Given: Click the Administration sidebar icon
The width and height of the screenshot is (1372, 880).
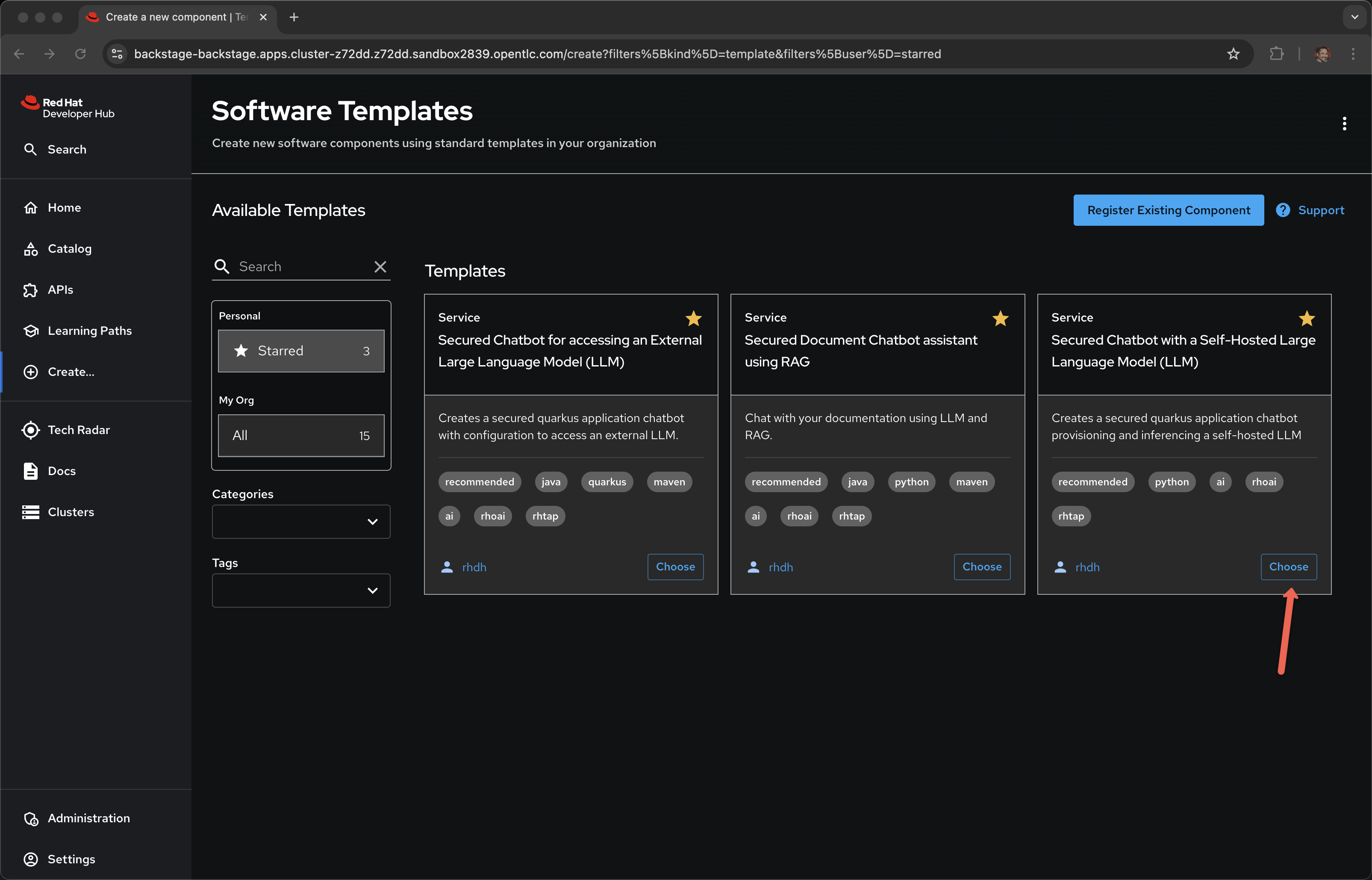Looking at the screenshot, I should [x=31, y=818].
